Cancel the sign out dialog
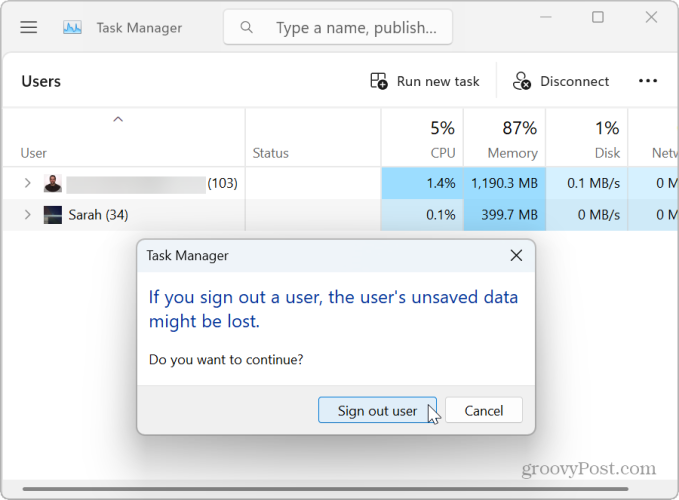This screenshot has width=679, height=500. pos(484,410)
